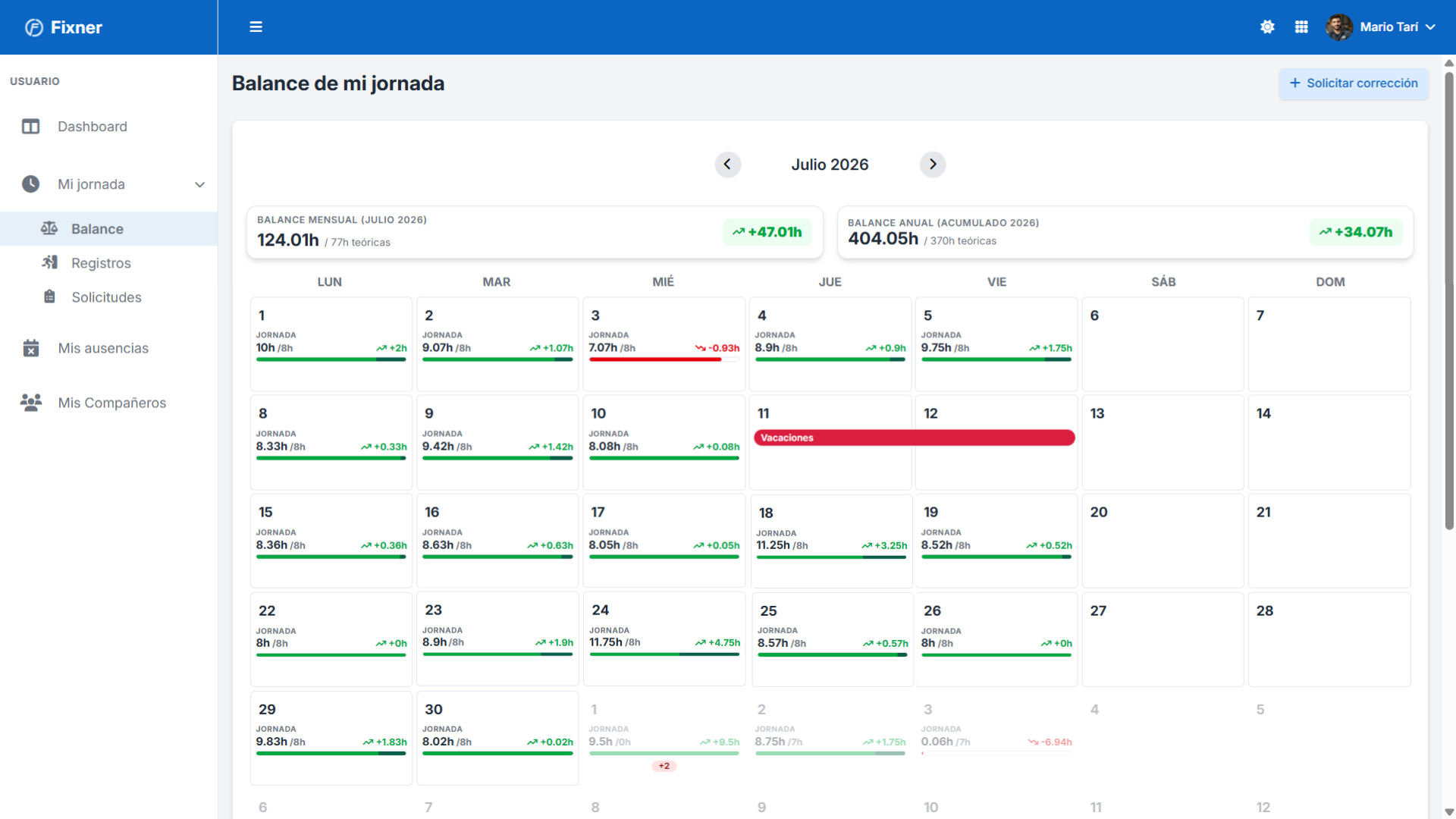Viewport: 1456px width, 819px height.
Task: Click Mario Tarí profile avatar
Action: click(1339, 27)
